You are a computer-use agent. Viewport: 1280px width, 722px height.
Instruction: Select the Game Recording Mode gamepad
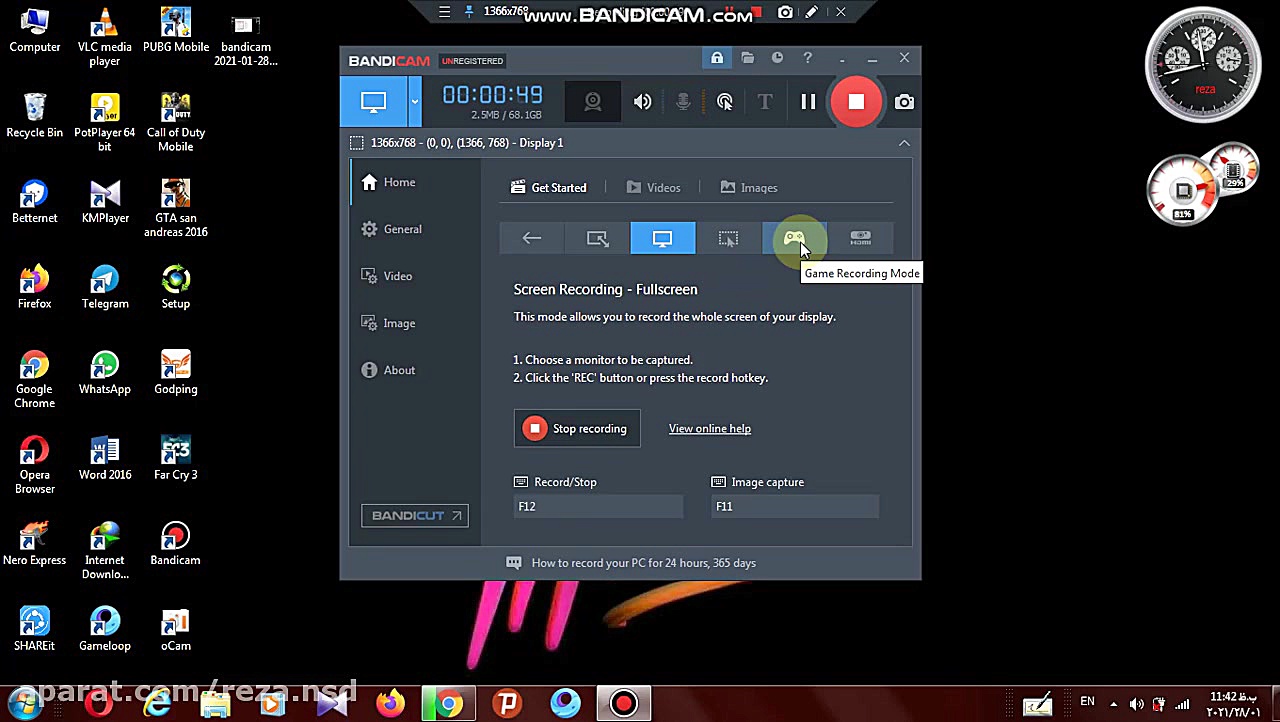794,239
